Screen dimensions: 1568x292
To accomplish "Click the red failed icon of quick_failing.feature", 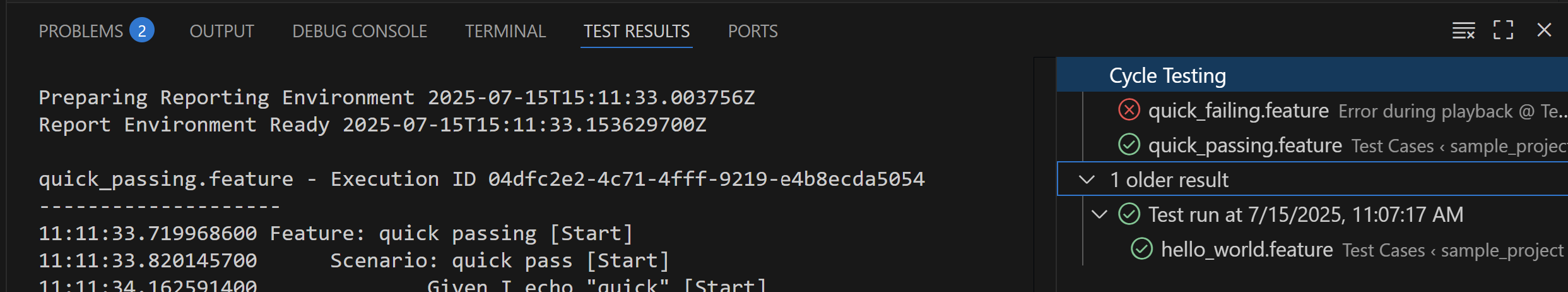I will coord(1129,110).
